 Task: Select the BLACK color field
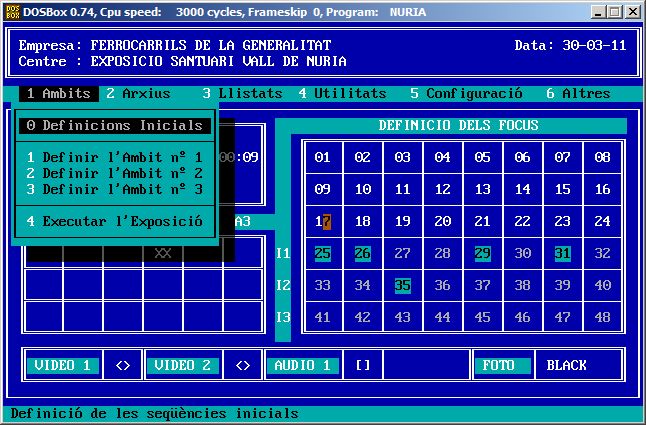click(567, 366)
